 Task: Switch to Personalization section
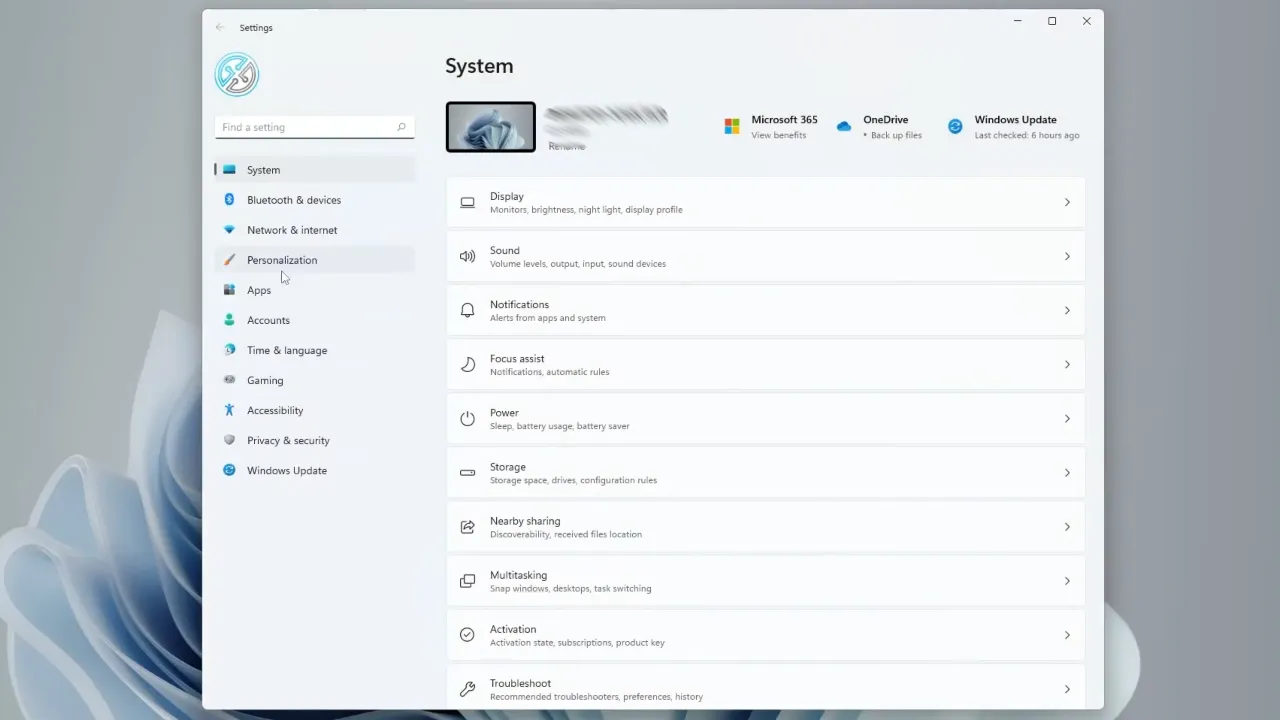coord(282,260)
